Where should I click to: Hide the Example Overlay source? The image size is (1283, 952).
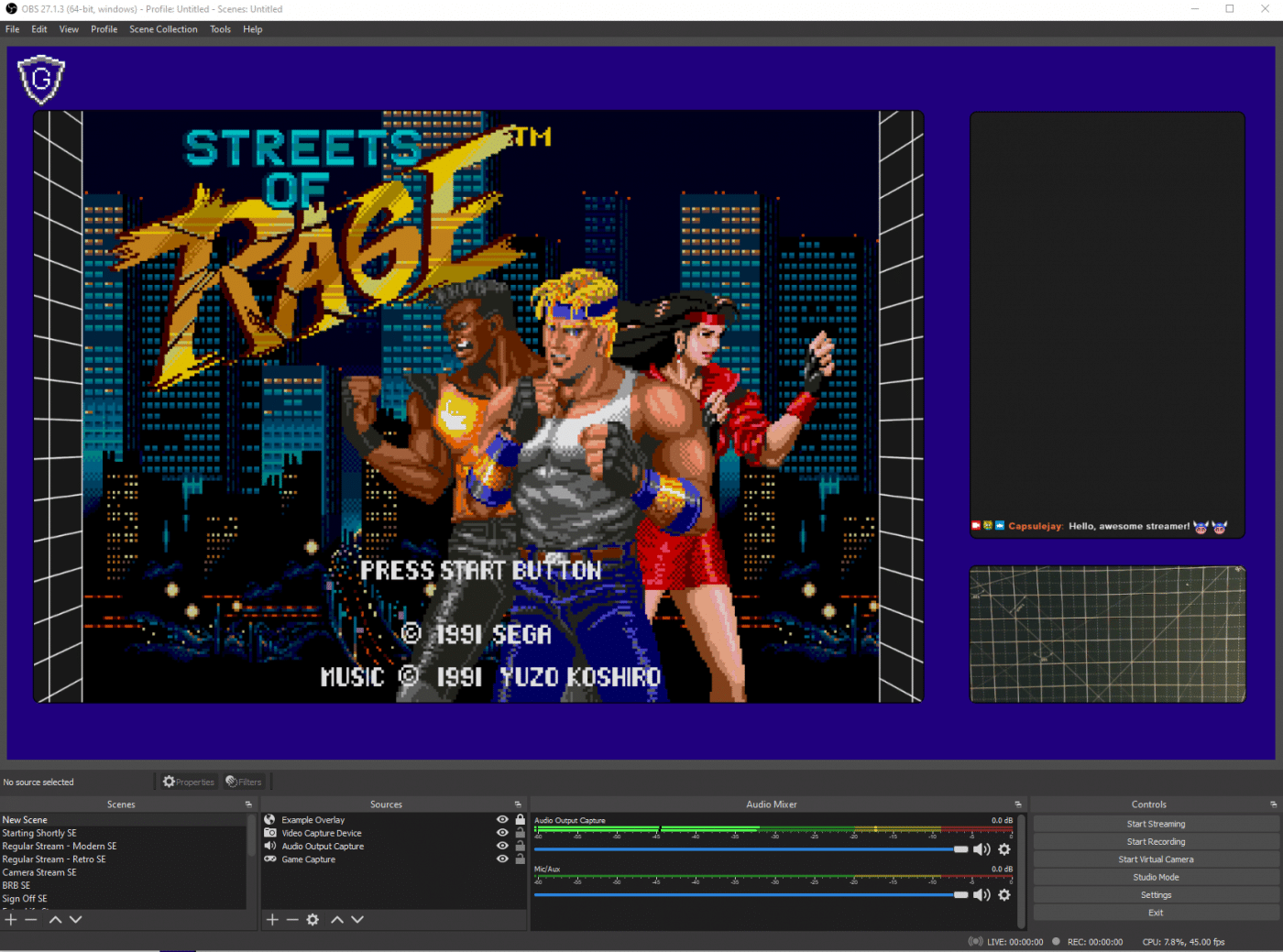point(502,820)
